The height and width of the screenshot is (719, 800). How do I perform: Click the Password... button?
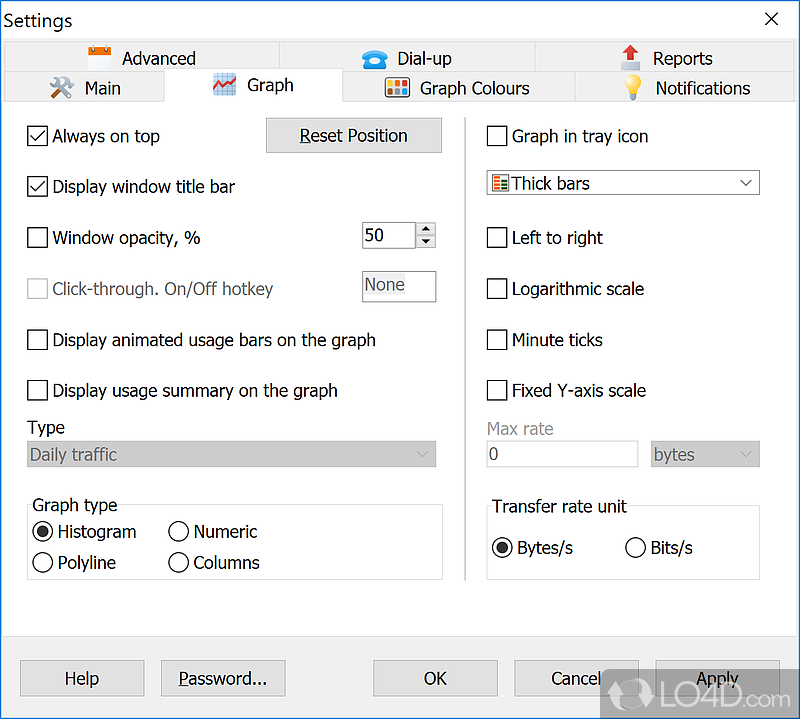click(x=223, y=678)
